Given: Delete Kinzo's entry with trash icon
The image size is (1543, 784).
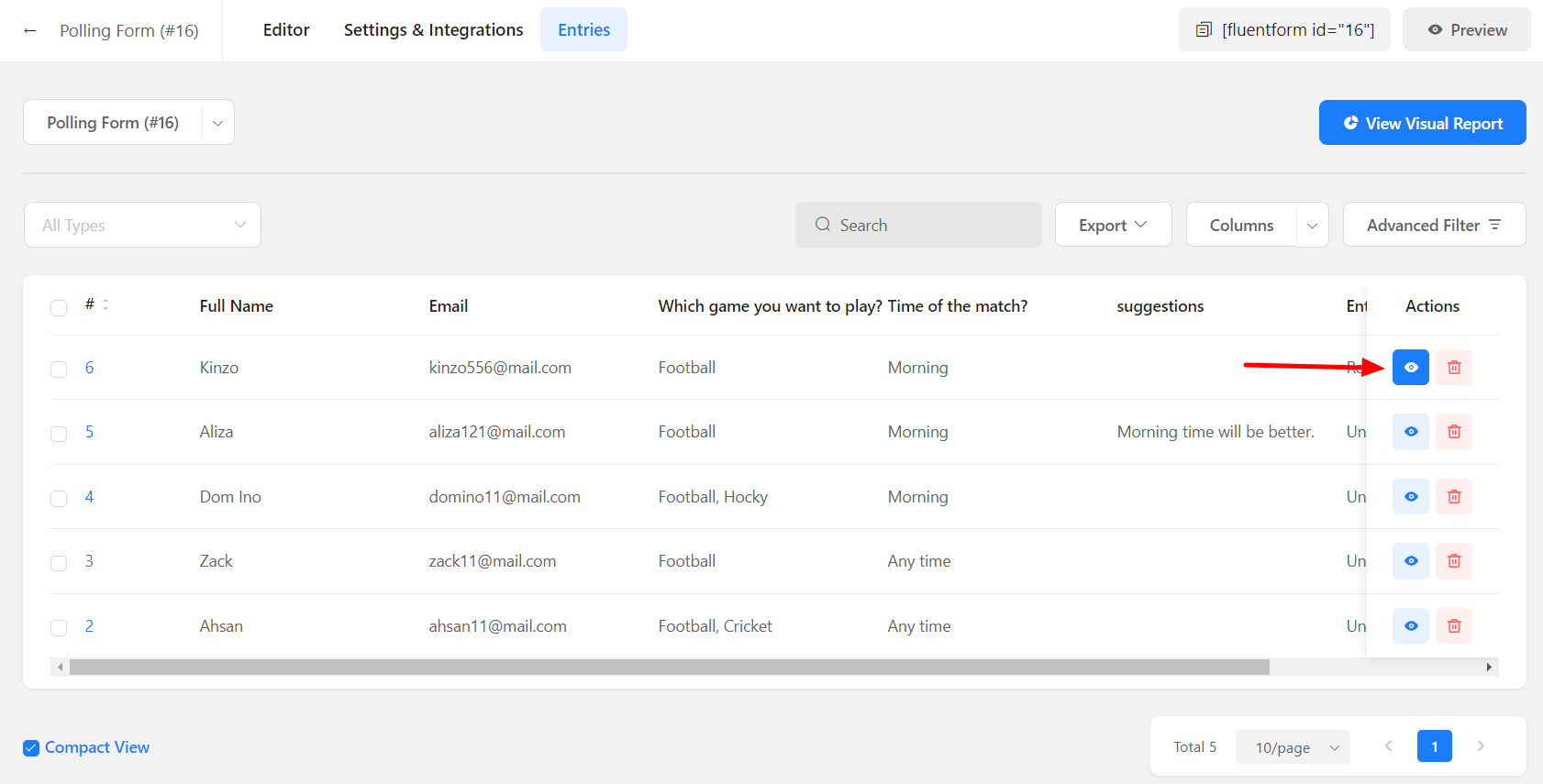Looking at the screenshot, I should coord(1453,368).
